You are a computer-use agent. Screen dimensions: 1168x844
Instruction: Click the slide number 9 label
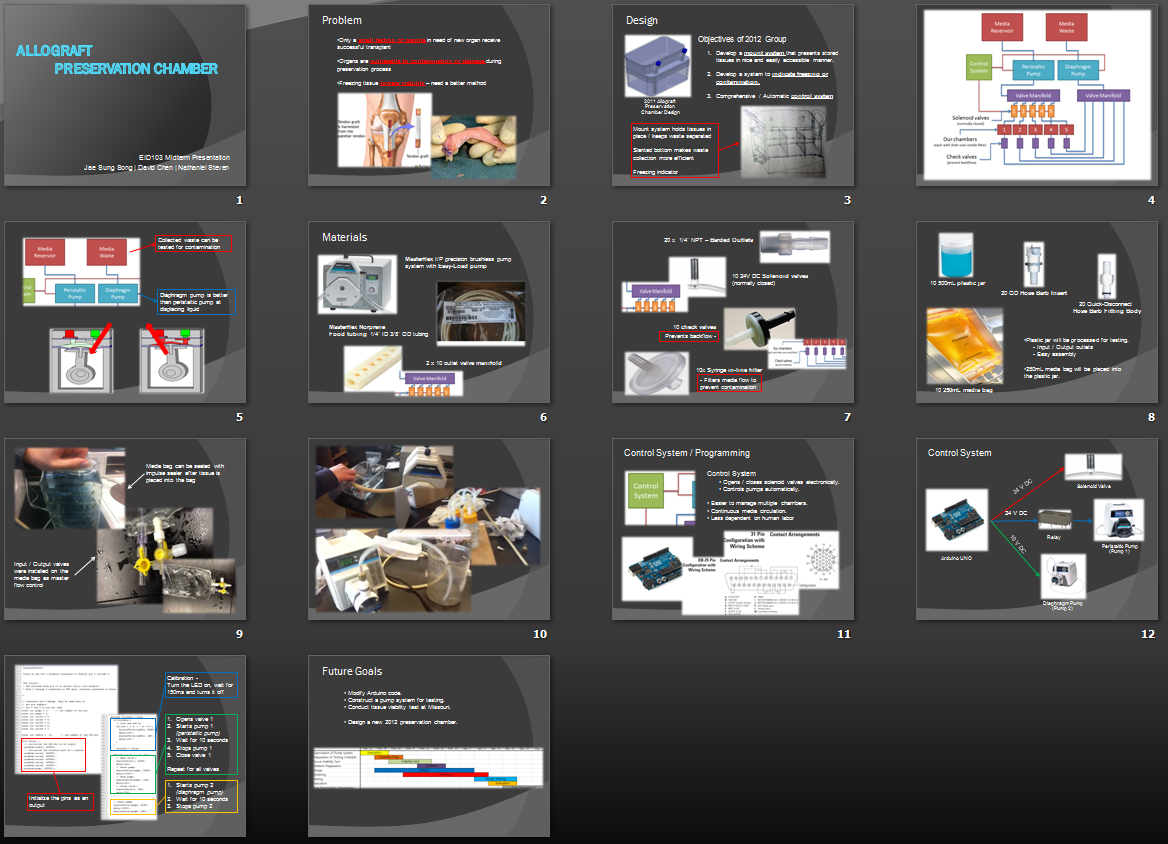tap(239, 634)
